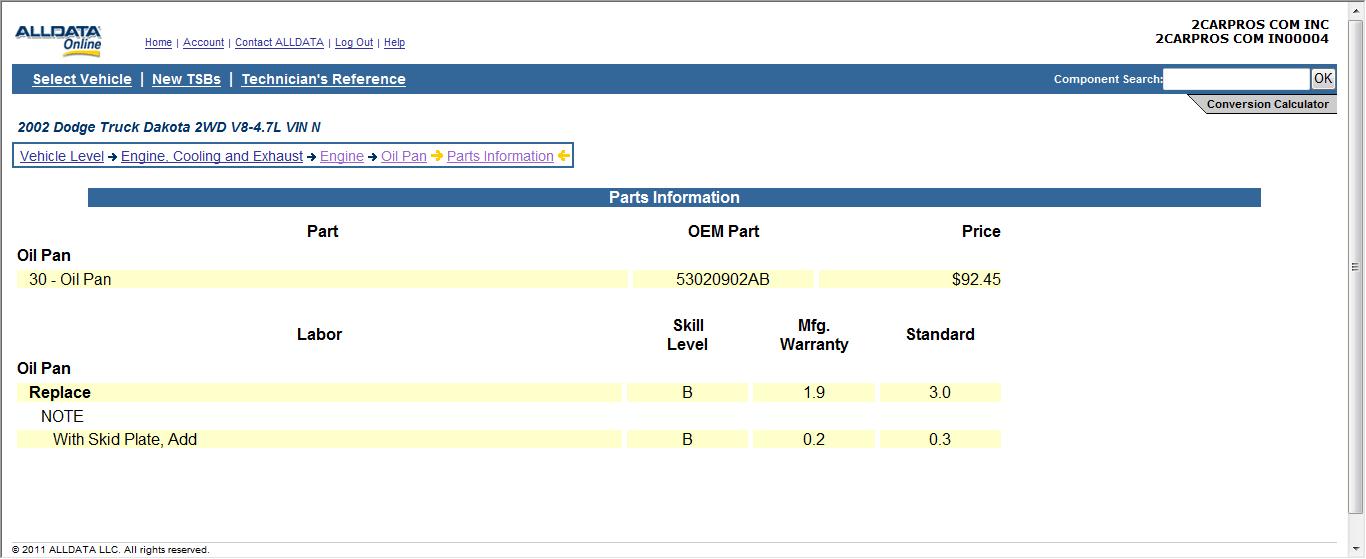
Task: Go to the Engine breadcrumb
Action: click(342, 156)
